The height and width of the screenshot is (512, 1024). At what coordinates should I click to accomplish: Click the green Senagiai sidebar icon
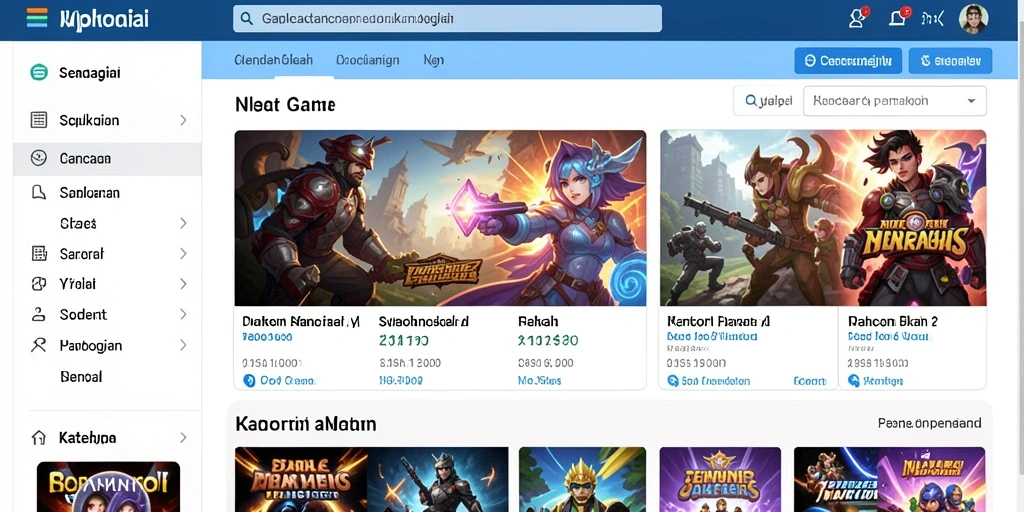39,72
